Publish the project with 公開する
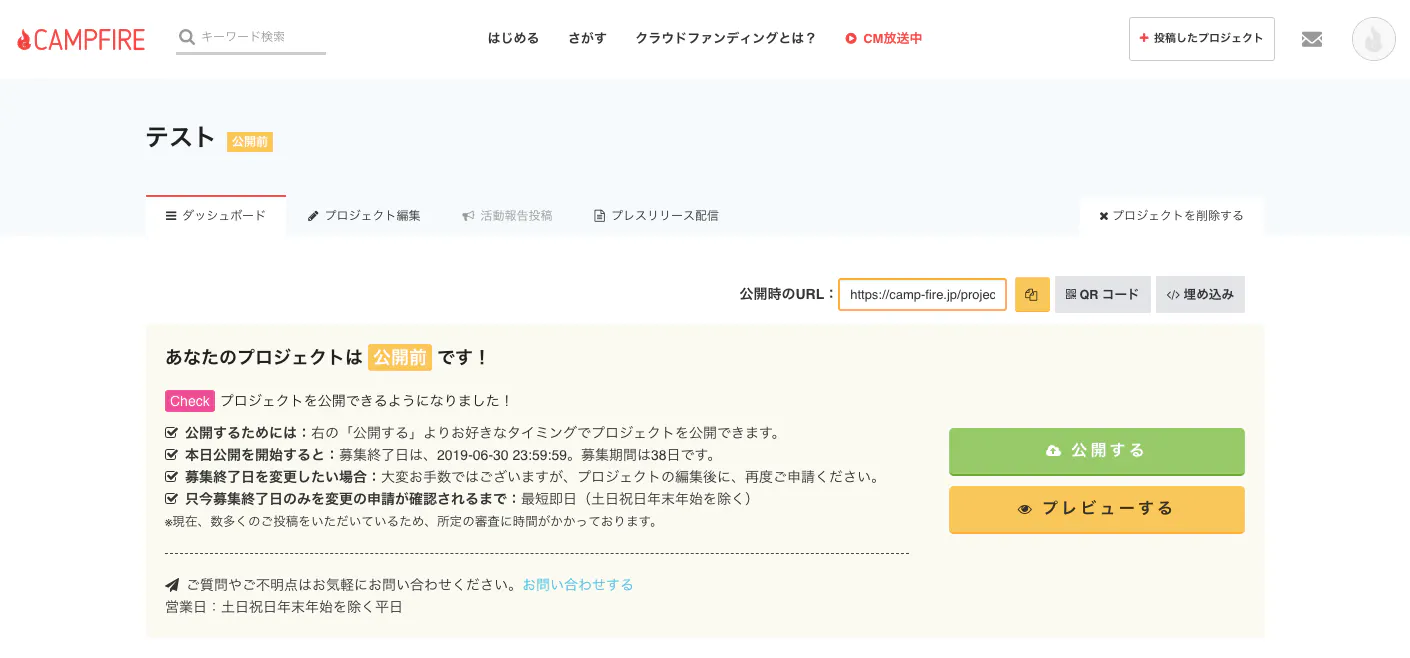 pyautogui.click(x=1096, y=450)
